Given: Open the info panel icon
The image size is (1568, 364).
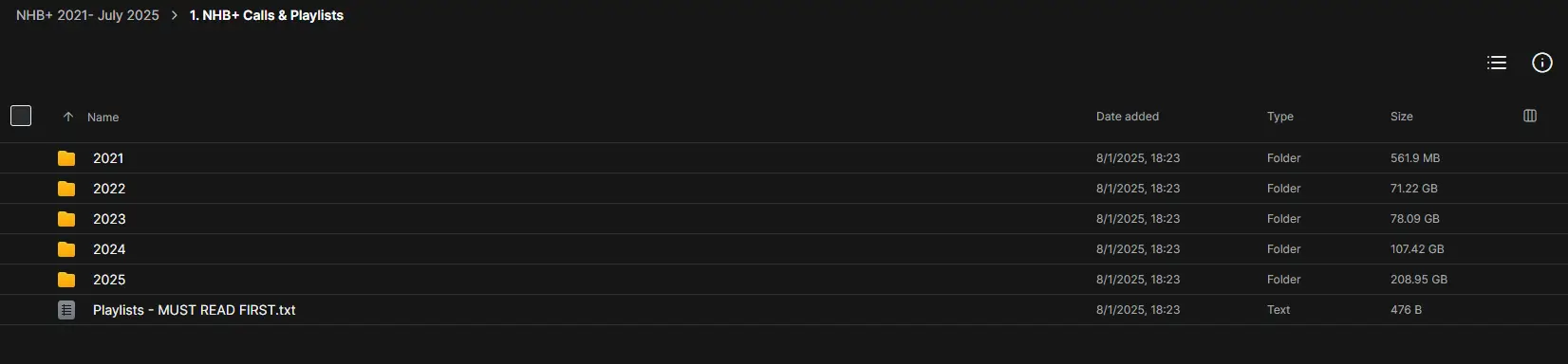Looking at the screenshot, I should point(1542,63).
